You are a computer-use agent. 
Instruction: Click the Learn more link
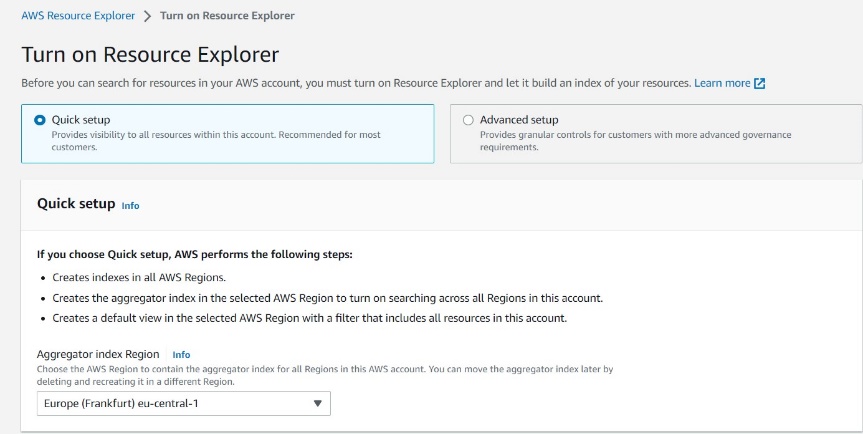722,83
